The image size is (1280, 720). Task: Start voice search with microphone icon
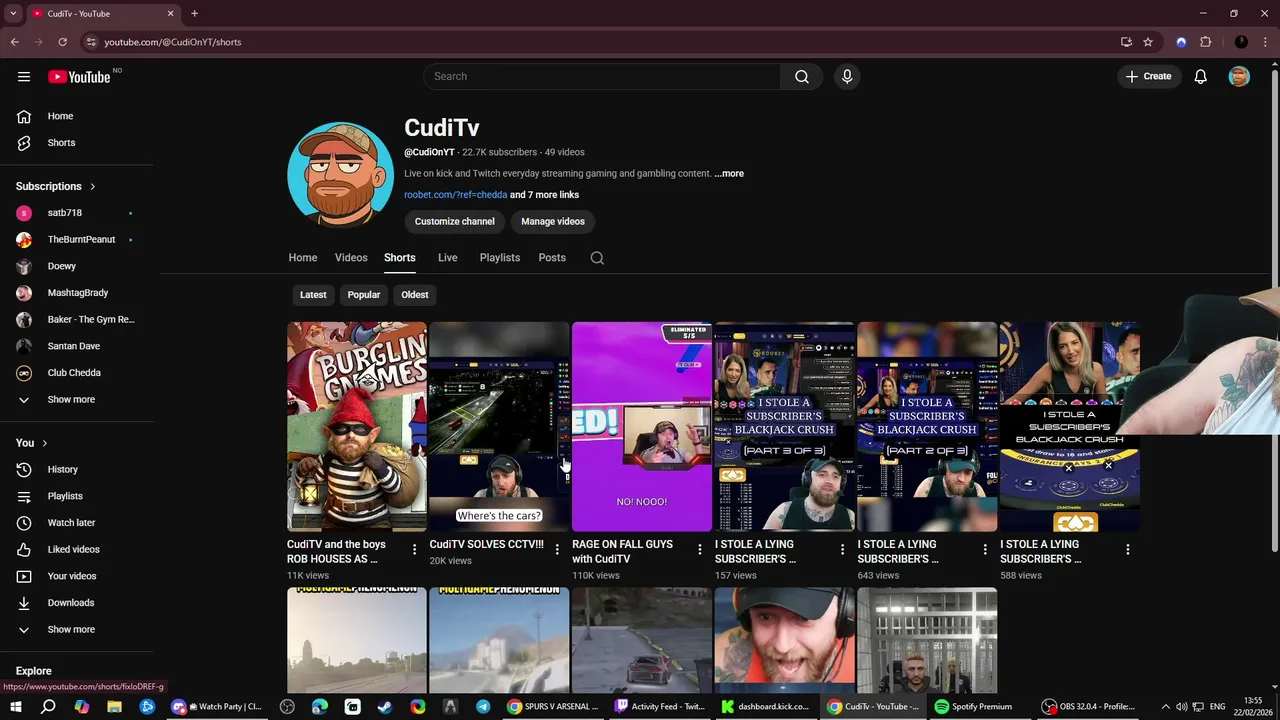coord(847,77)
